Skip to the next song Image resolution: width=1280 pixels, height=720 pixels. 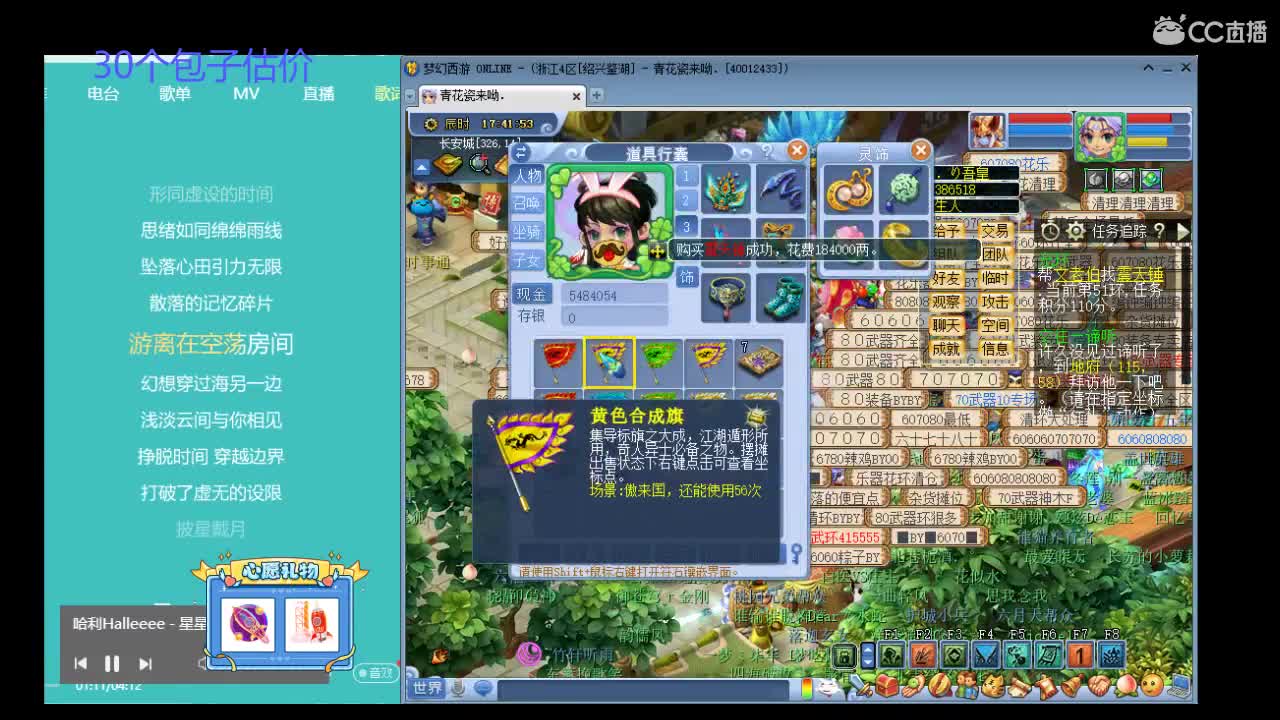click(145, 663)
